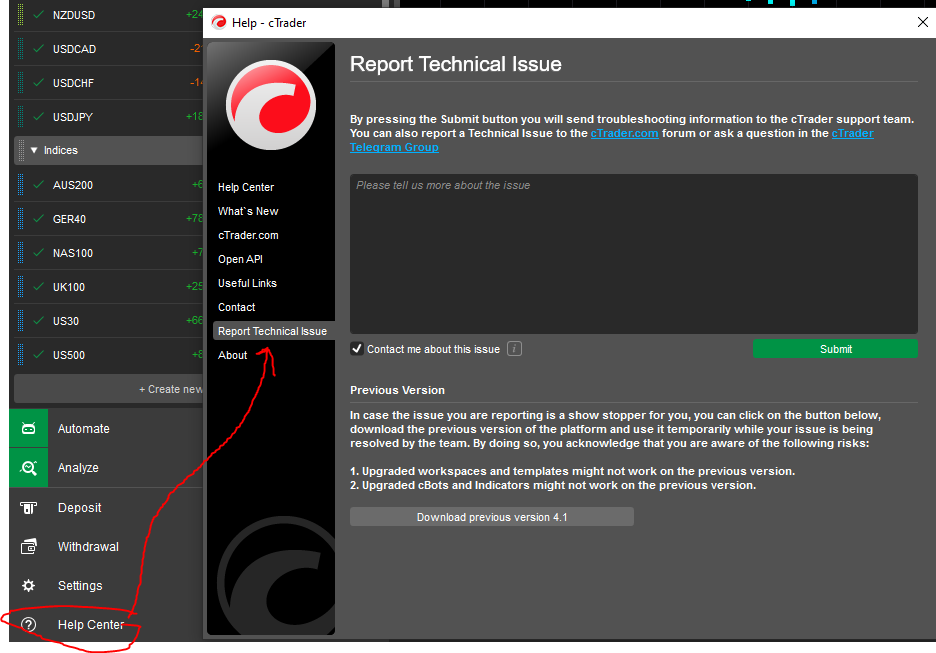Open Analyze from main menu
936x653 pixels.
point(106,468)
